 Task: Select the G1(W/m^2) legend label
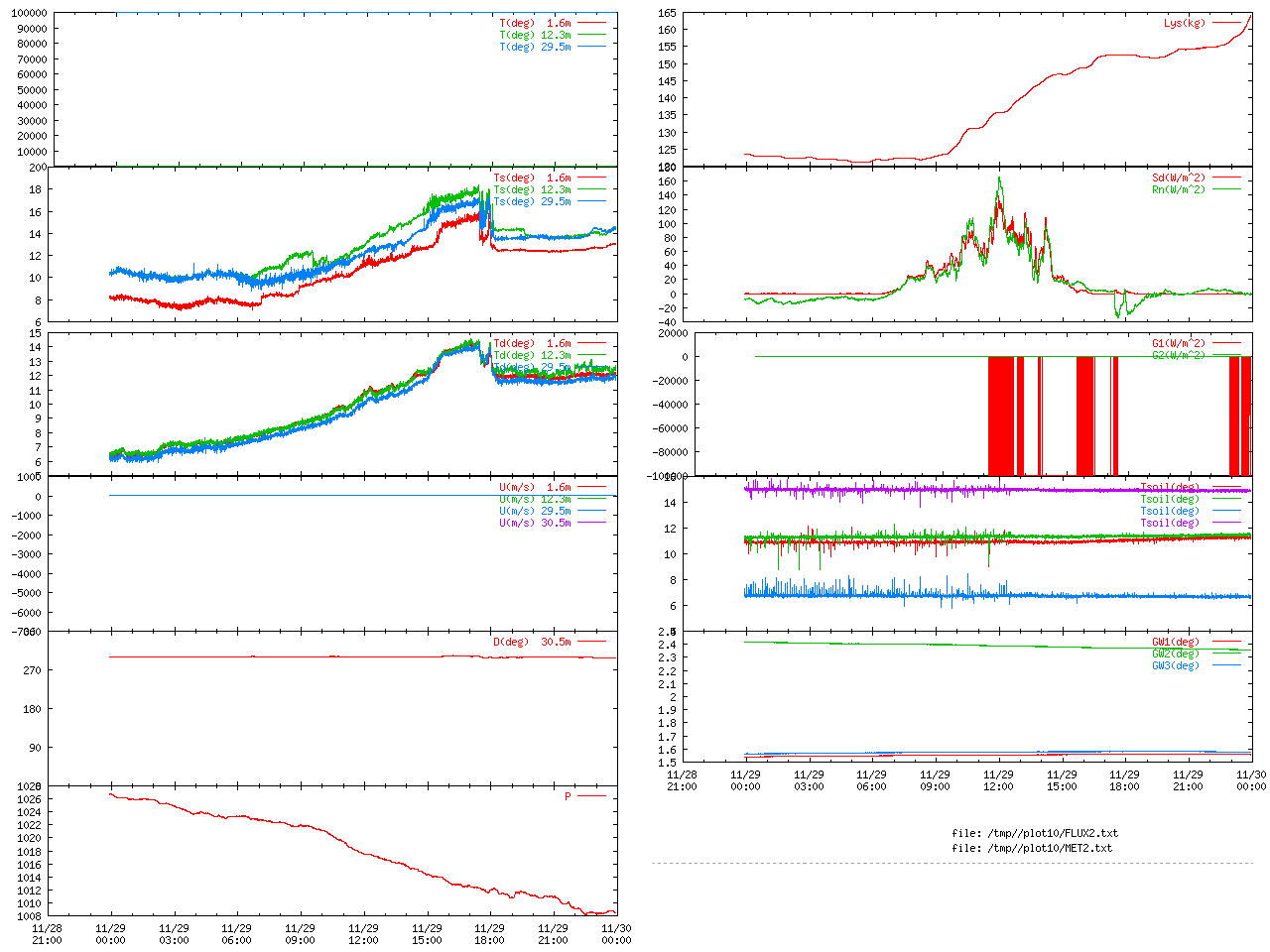pyautogui.click(x=1178, y=343)
